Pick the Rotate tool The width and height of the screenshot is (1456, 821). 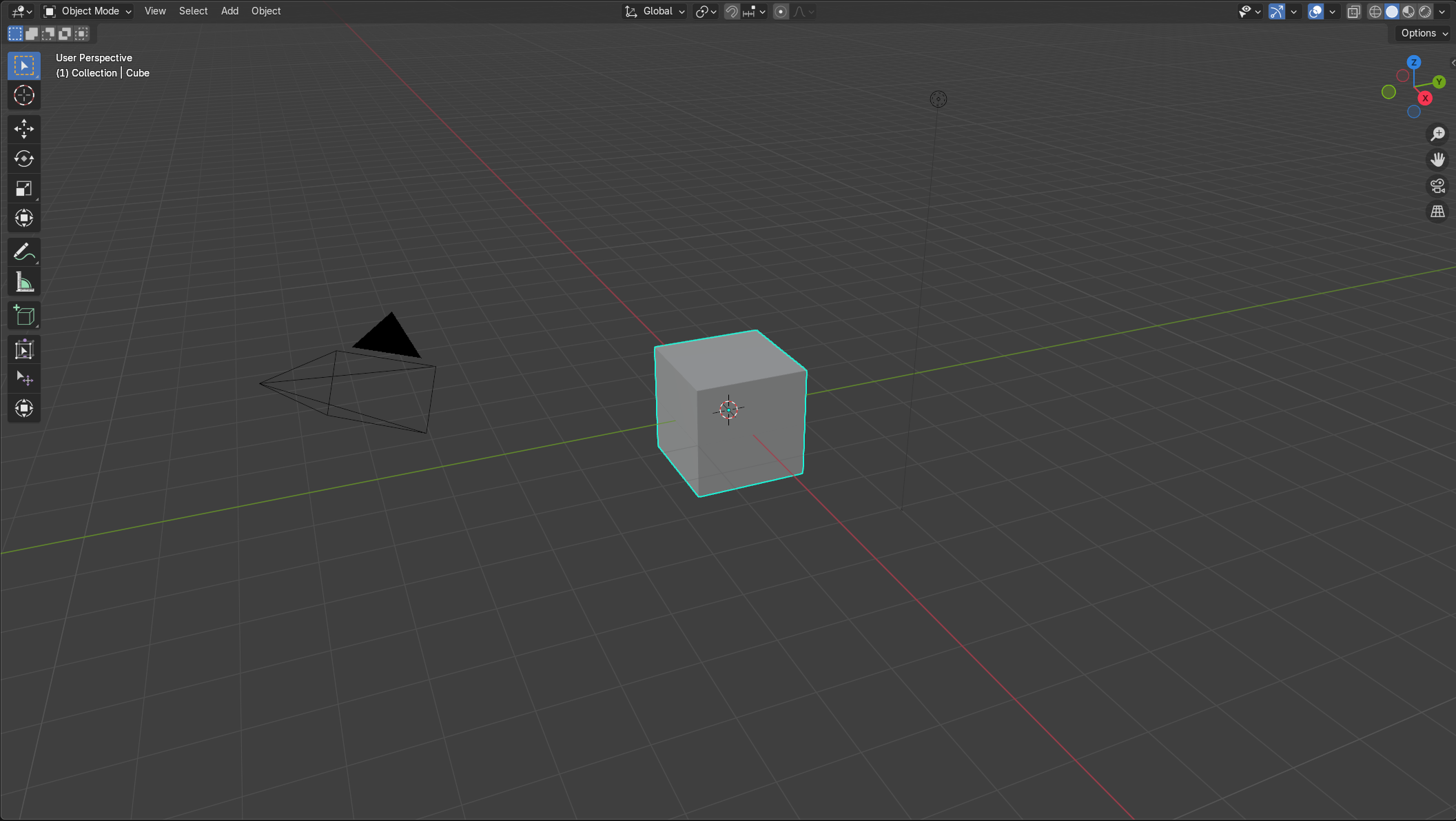(x=24, y=159)
